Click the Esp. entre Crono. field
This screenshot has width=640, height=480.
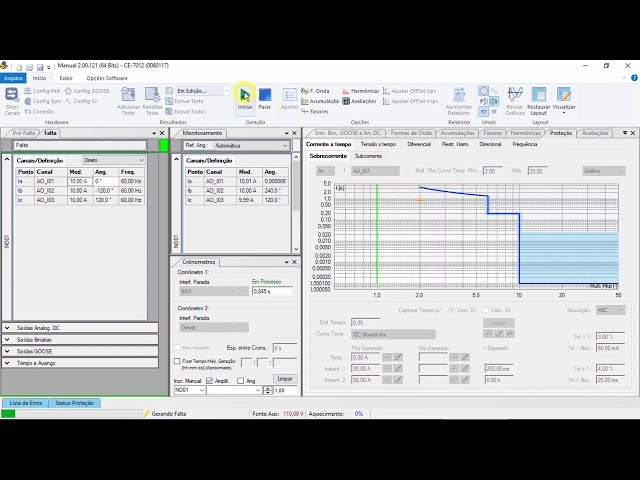click(x=285, y=348)
